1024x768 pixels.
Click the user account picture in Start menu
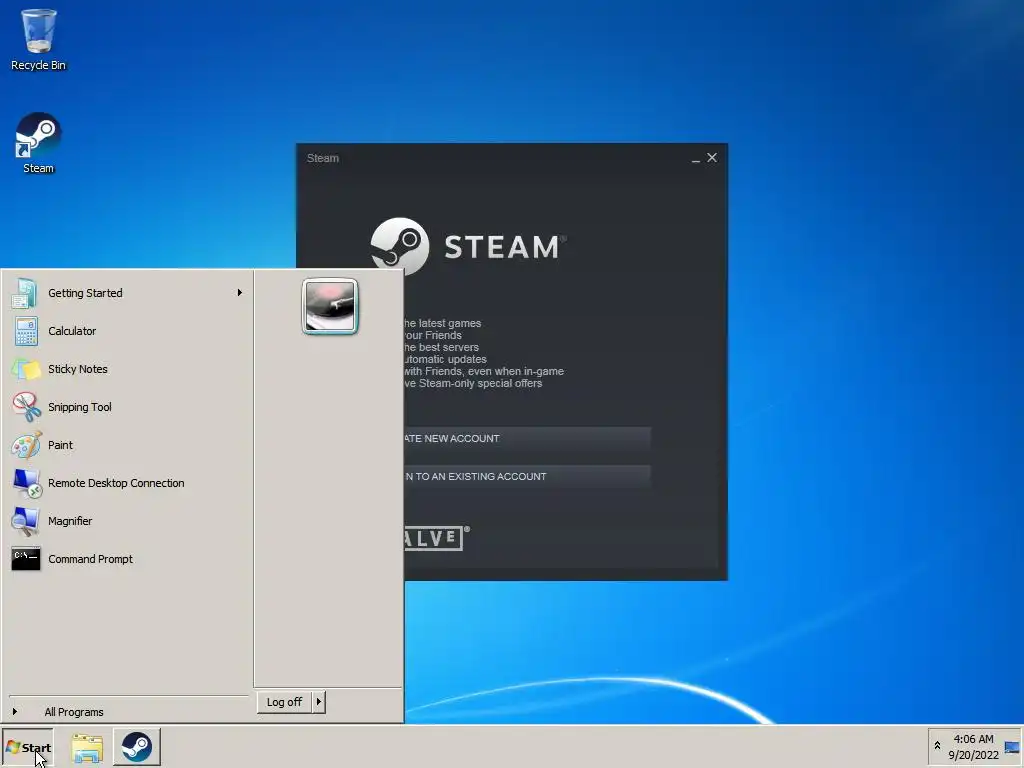pos(330,306)
